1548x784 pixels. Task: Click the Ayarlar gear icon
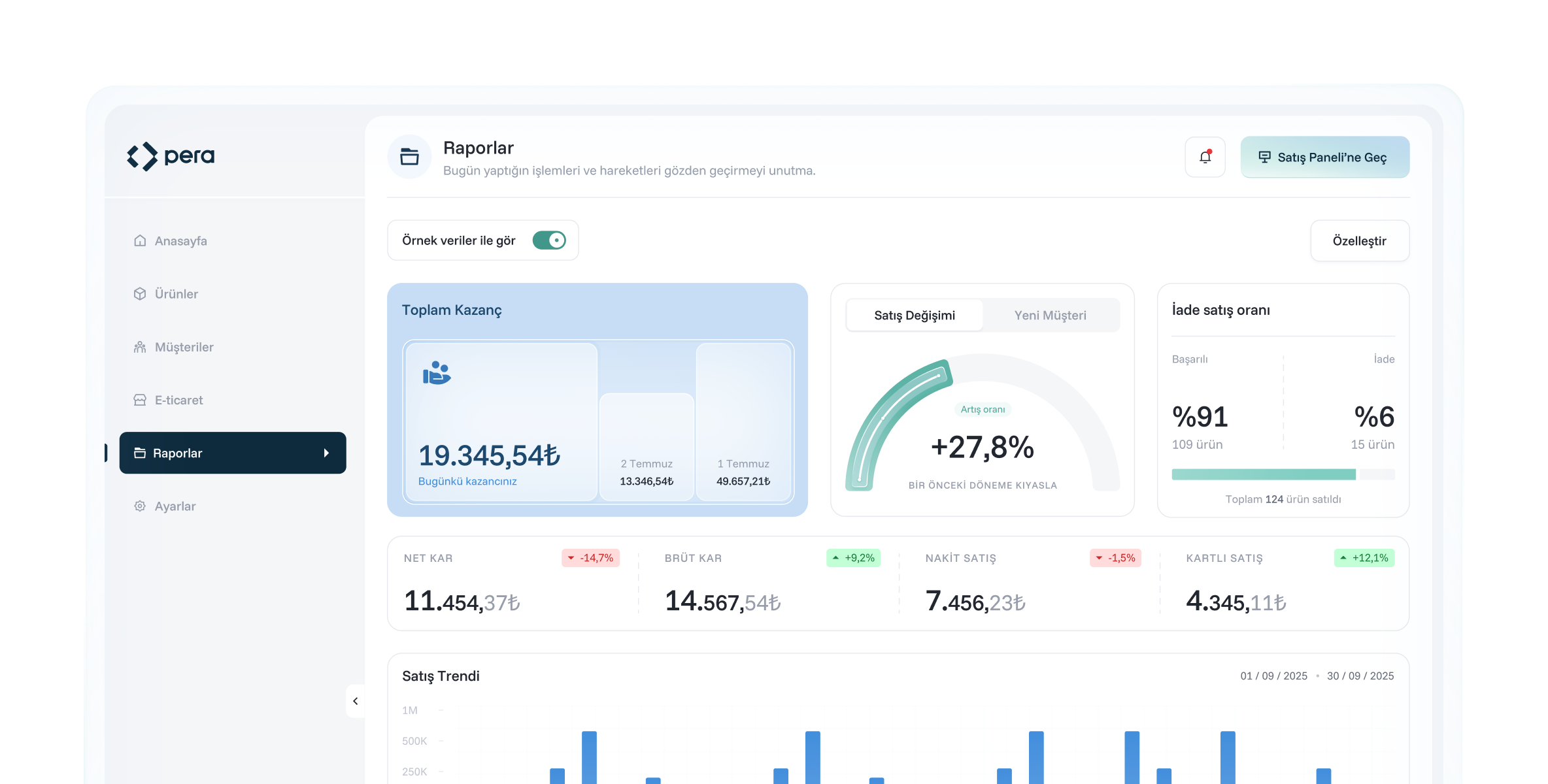point(140,506)
